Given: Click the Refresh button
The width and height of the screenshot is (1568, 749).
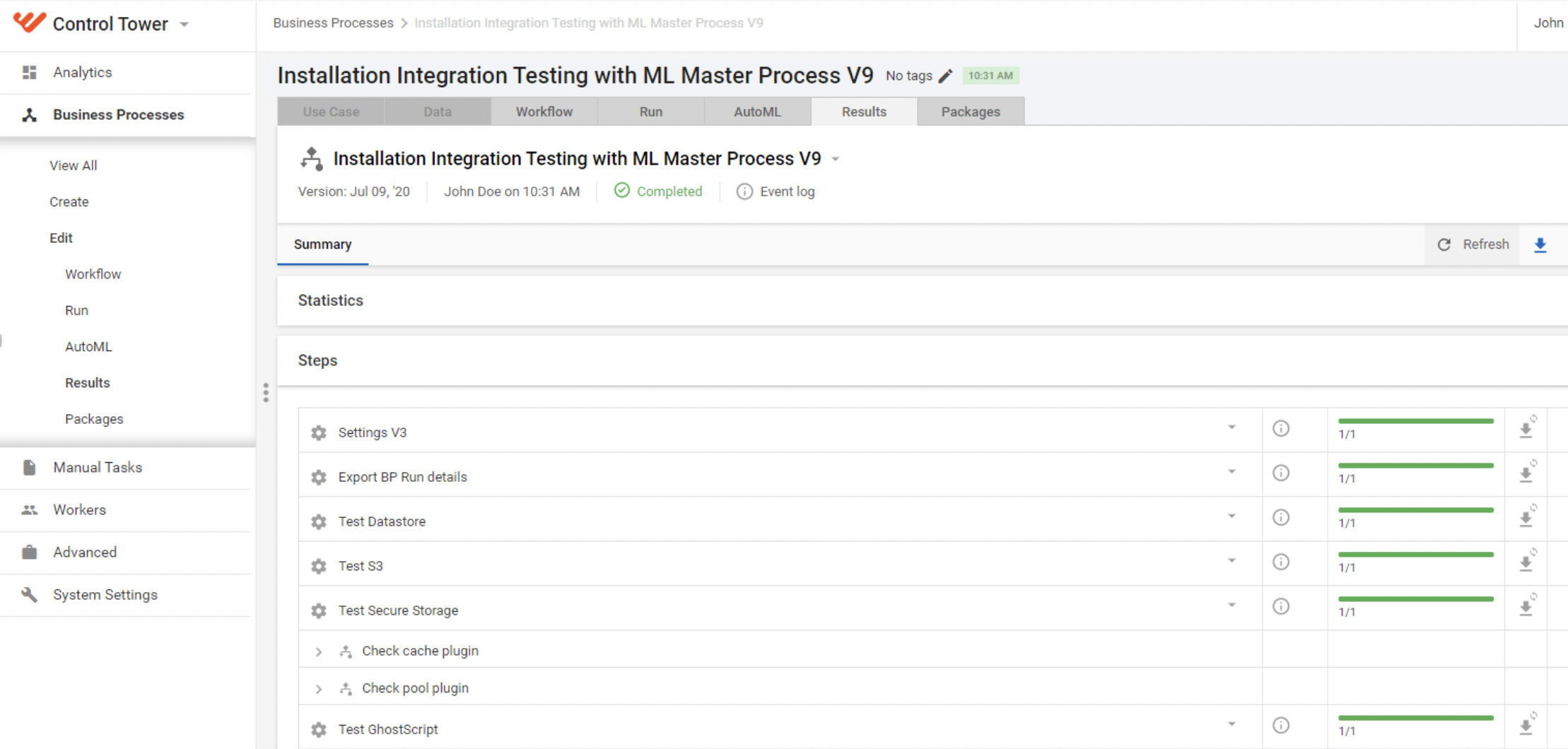Looking at the screenshot, I should pyautogui.click(x=1473, y=244).
